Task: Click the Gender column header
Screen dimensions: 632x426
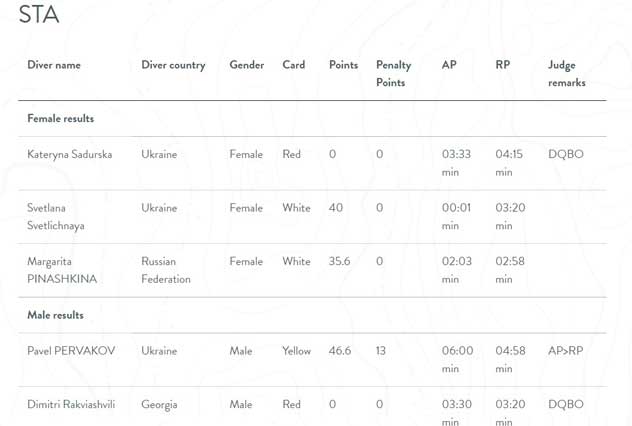Action: [247, 65]
